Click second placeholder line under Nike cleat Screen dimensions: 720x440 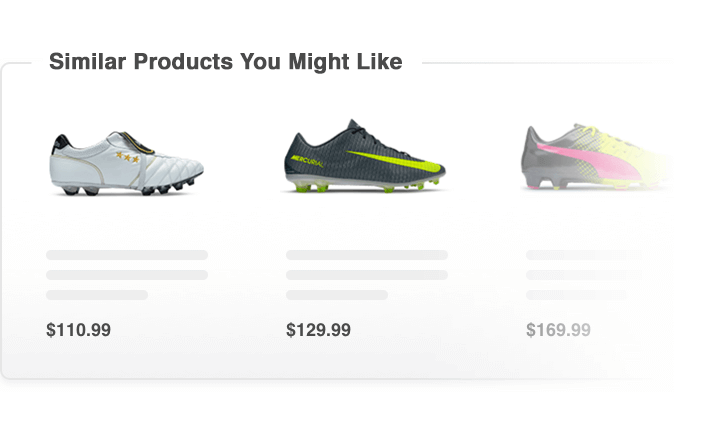click(x=367, y=275)
